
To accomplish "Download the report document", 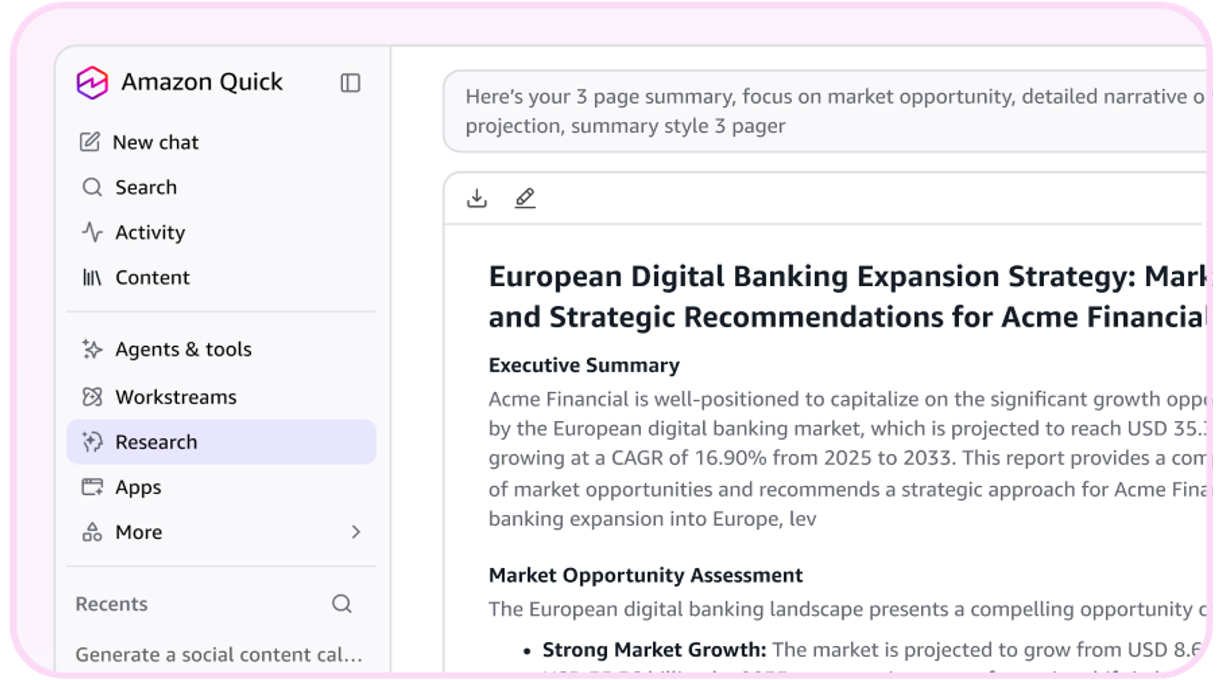I will tap(477, 198).
